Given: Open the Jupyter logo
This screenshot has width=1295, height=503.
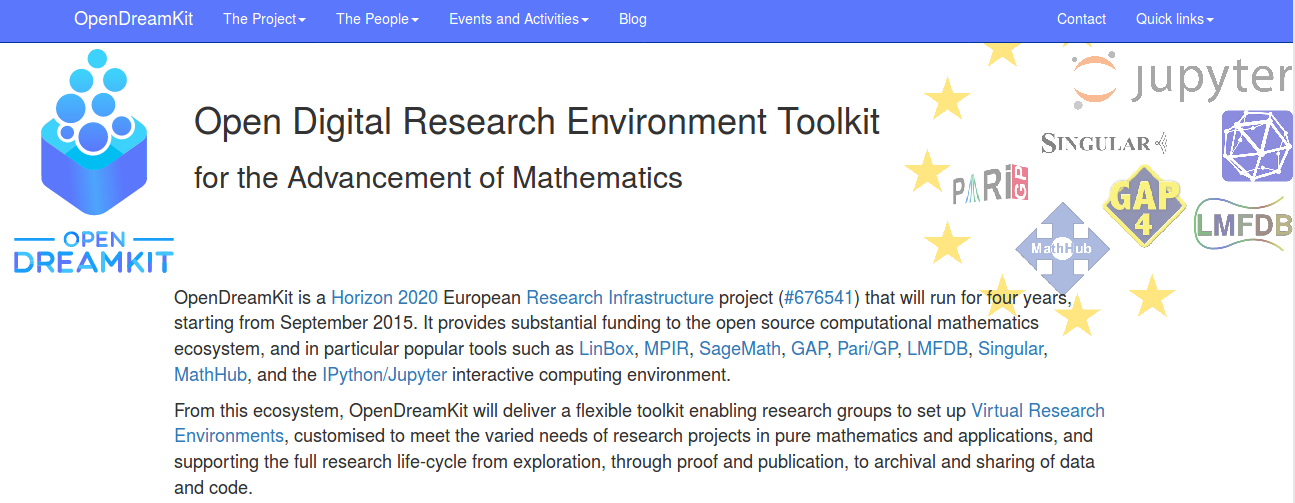Looking at the screenshot, I should [x=1183, y=81].
